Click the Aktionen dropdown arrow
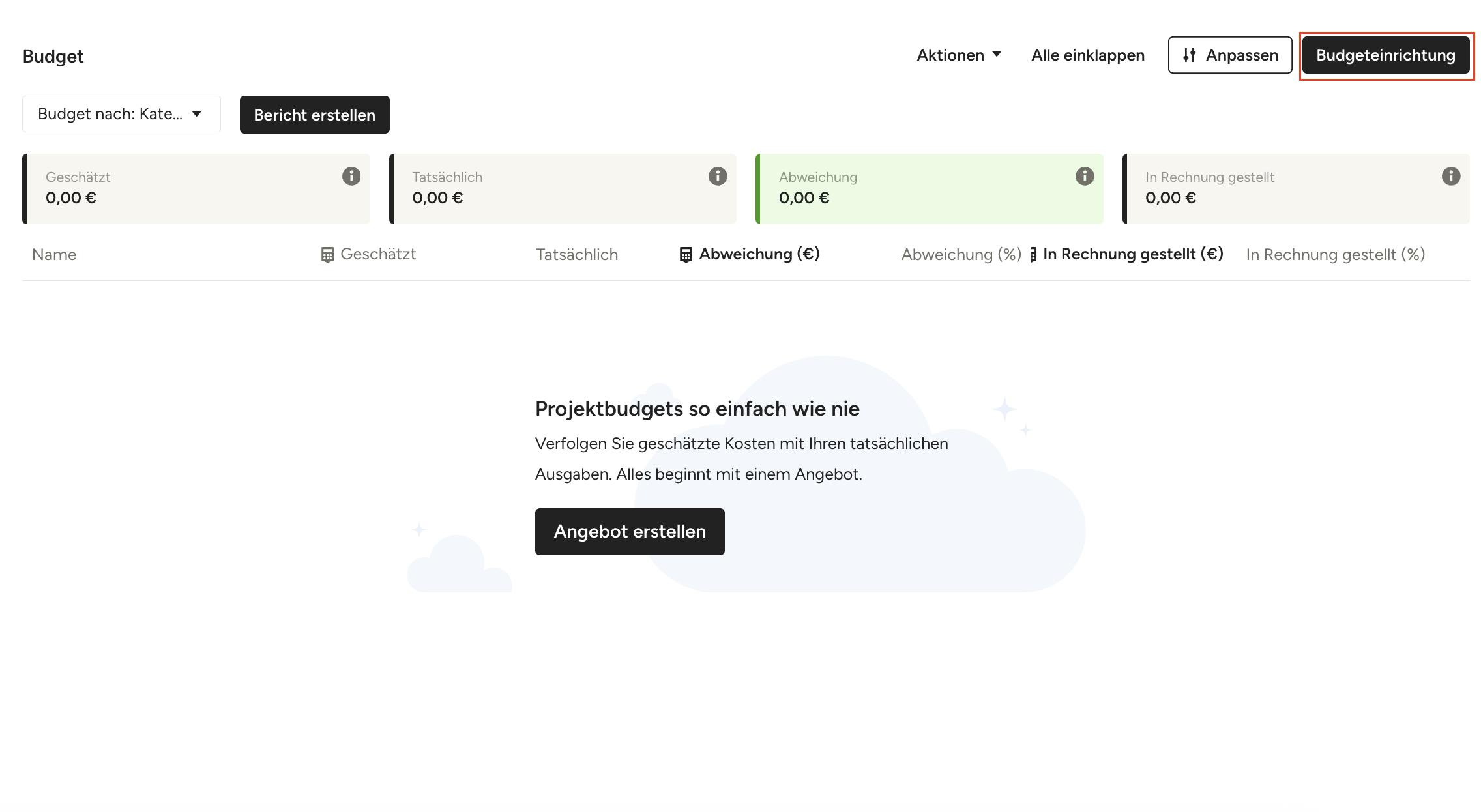This screenshot has height=812, width=1481. (997, 54)
